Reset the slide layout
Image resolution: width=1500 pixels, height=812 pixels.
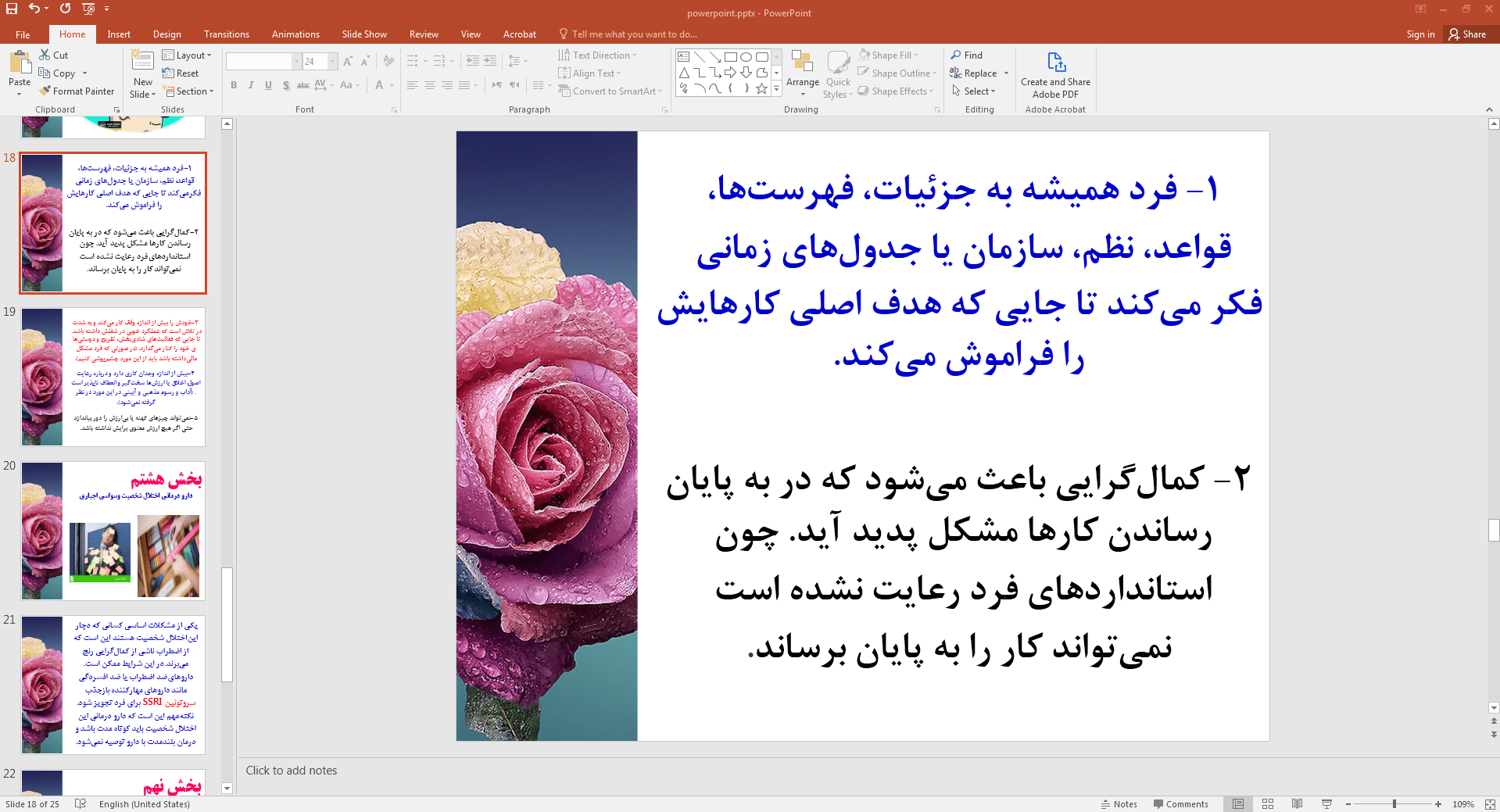[x=181, y=73]
